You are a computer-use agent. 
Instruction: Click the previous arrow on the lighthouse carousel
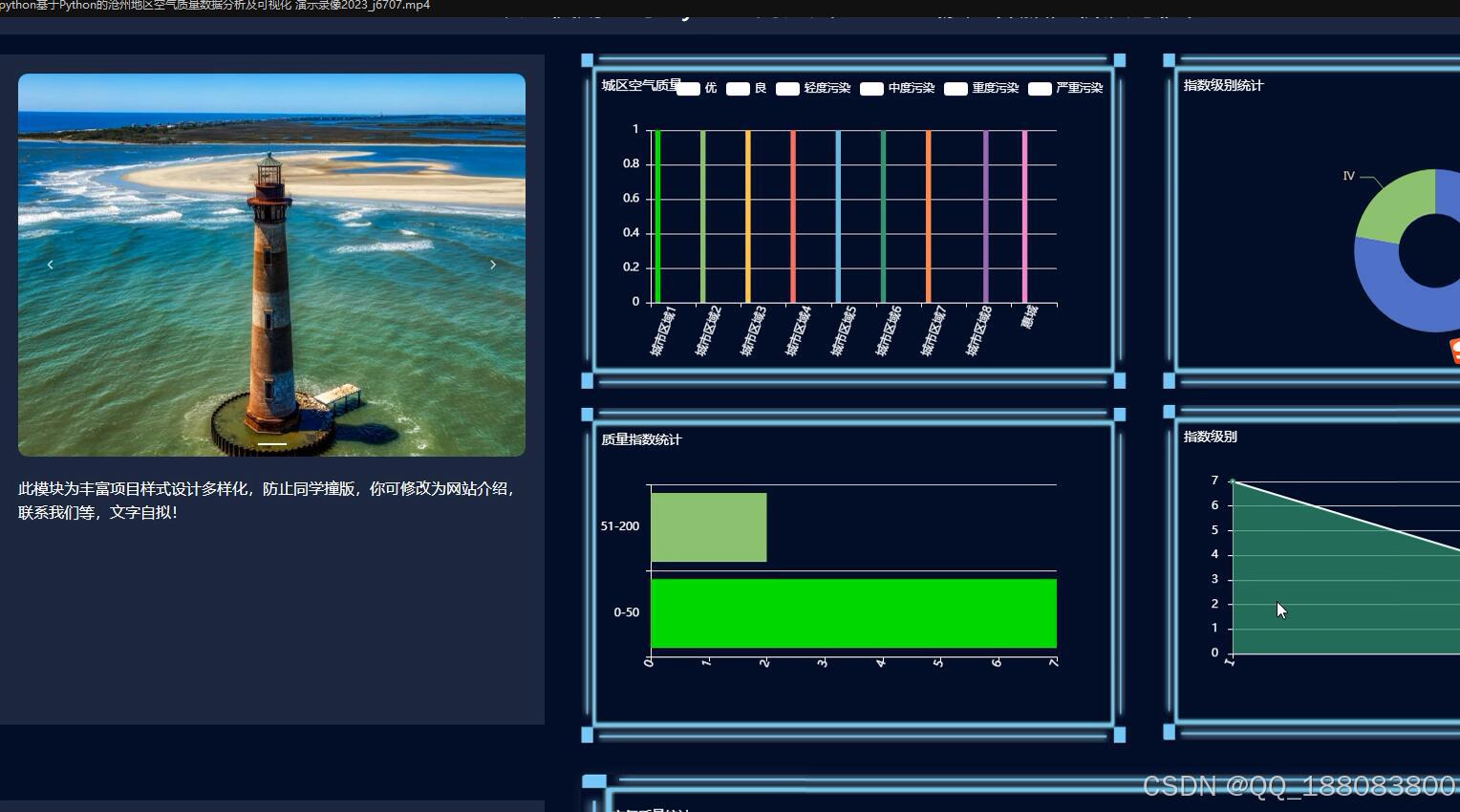[50, 265]
